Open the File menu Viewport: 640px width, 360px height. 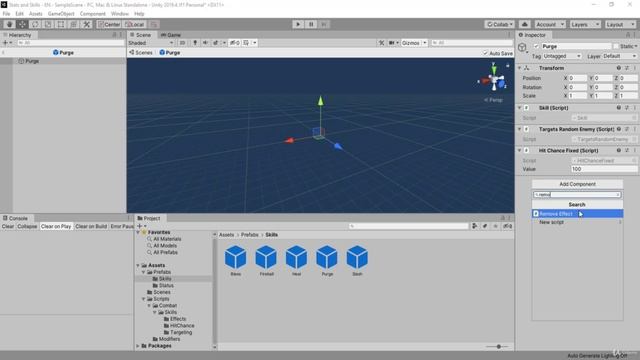point(6,14)
